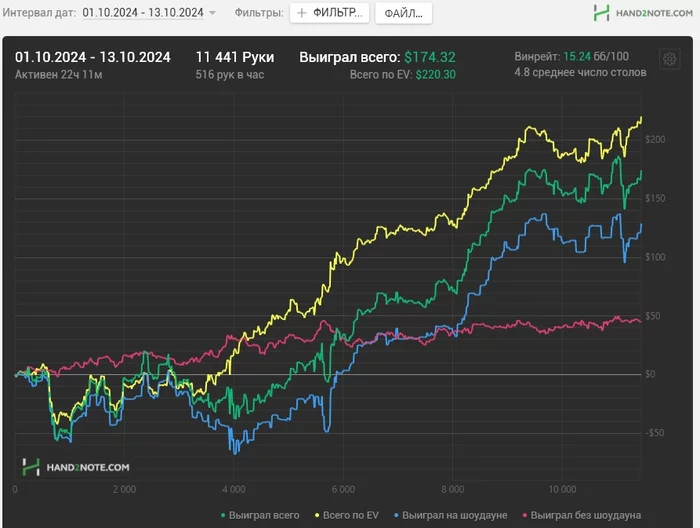Click the date range 01.10.2024 - 13.10.2024 field

(x=143, y=12)
